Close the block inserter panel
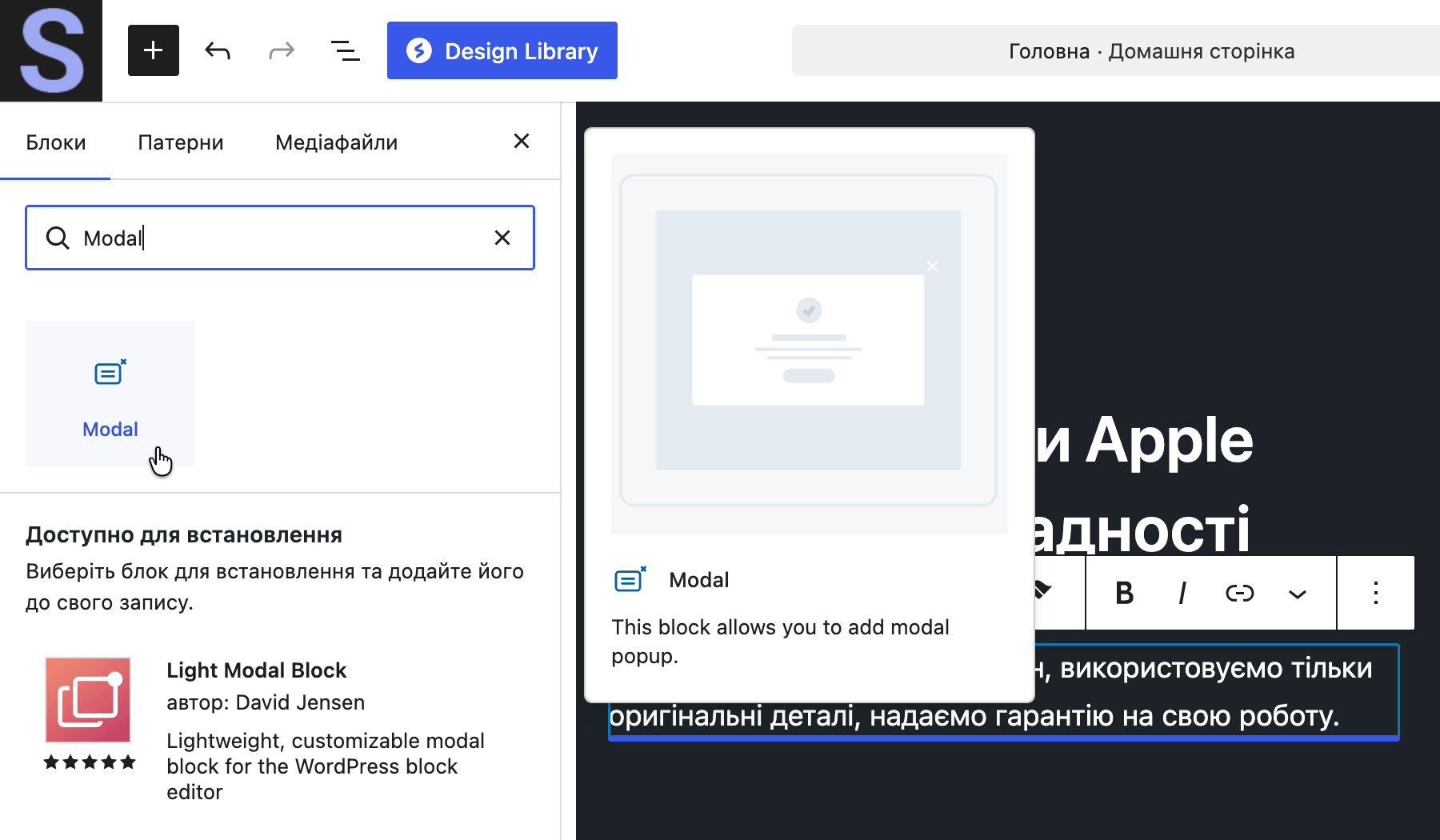 click(x=522, y=142)
